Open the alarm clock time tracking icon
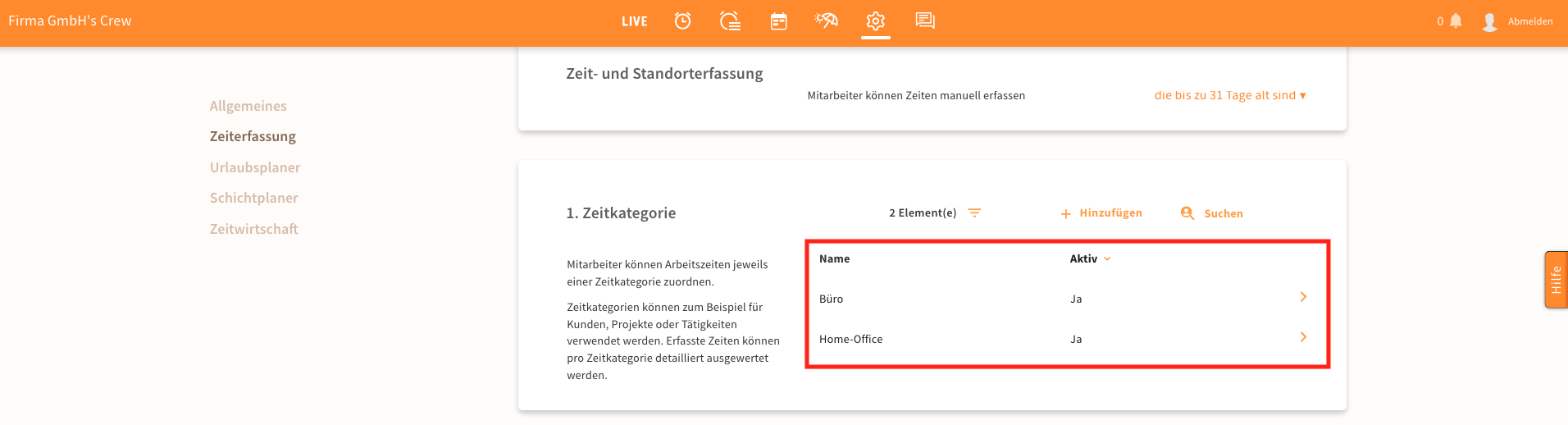Viewport: 1568px width, 425px height. [x=682, y=21]
